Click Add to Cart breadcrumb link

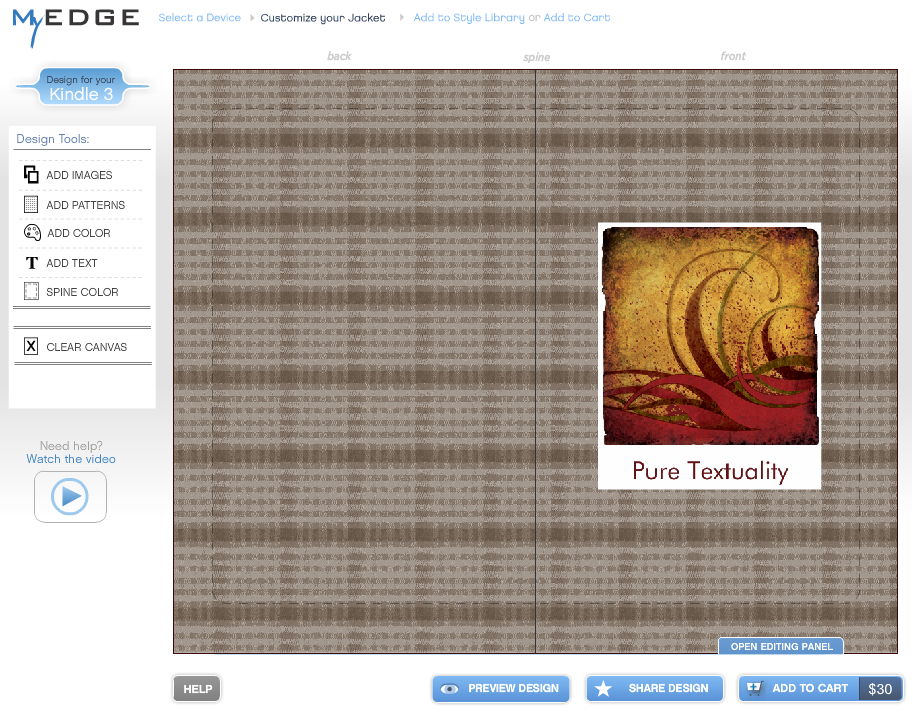576,17
